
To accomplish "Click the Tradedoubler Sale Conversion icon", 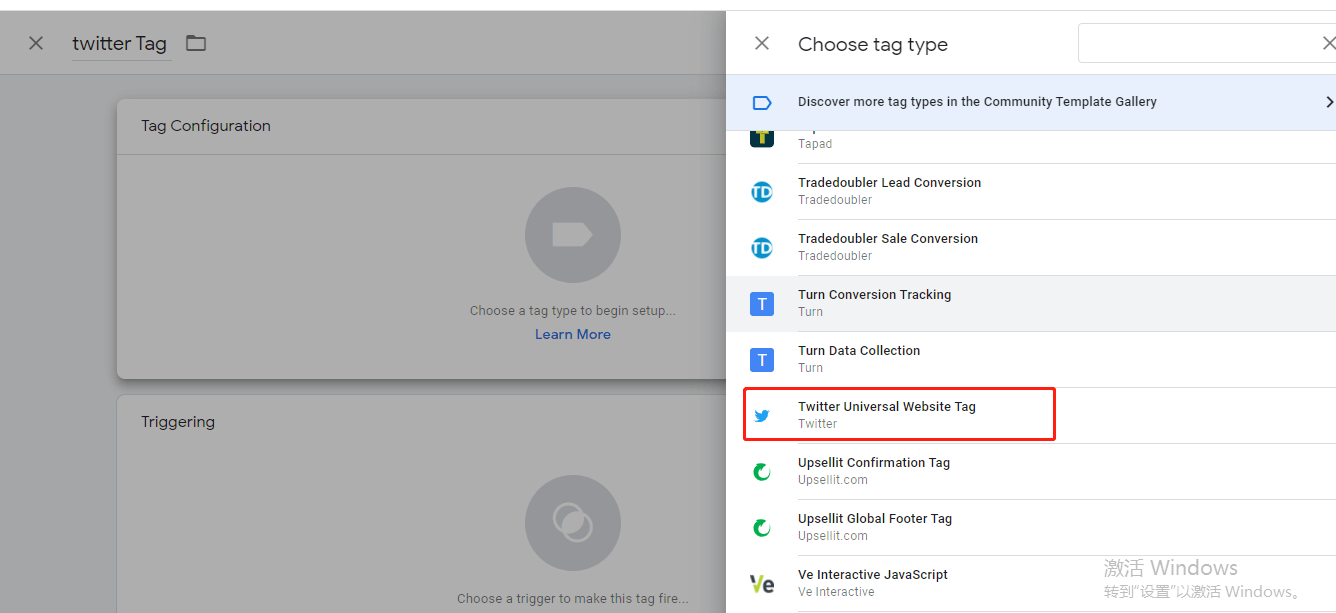I will 762,247.
